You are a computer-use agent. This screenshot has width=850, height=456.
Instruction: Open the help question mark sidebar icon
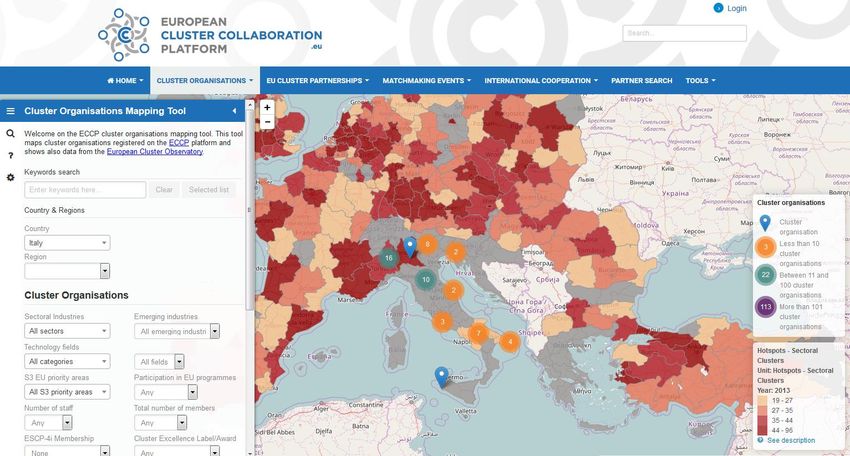coord(10,156)
